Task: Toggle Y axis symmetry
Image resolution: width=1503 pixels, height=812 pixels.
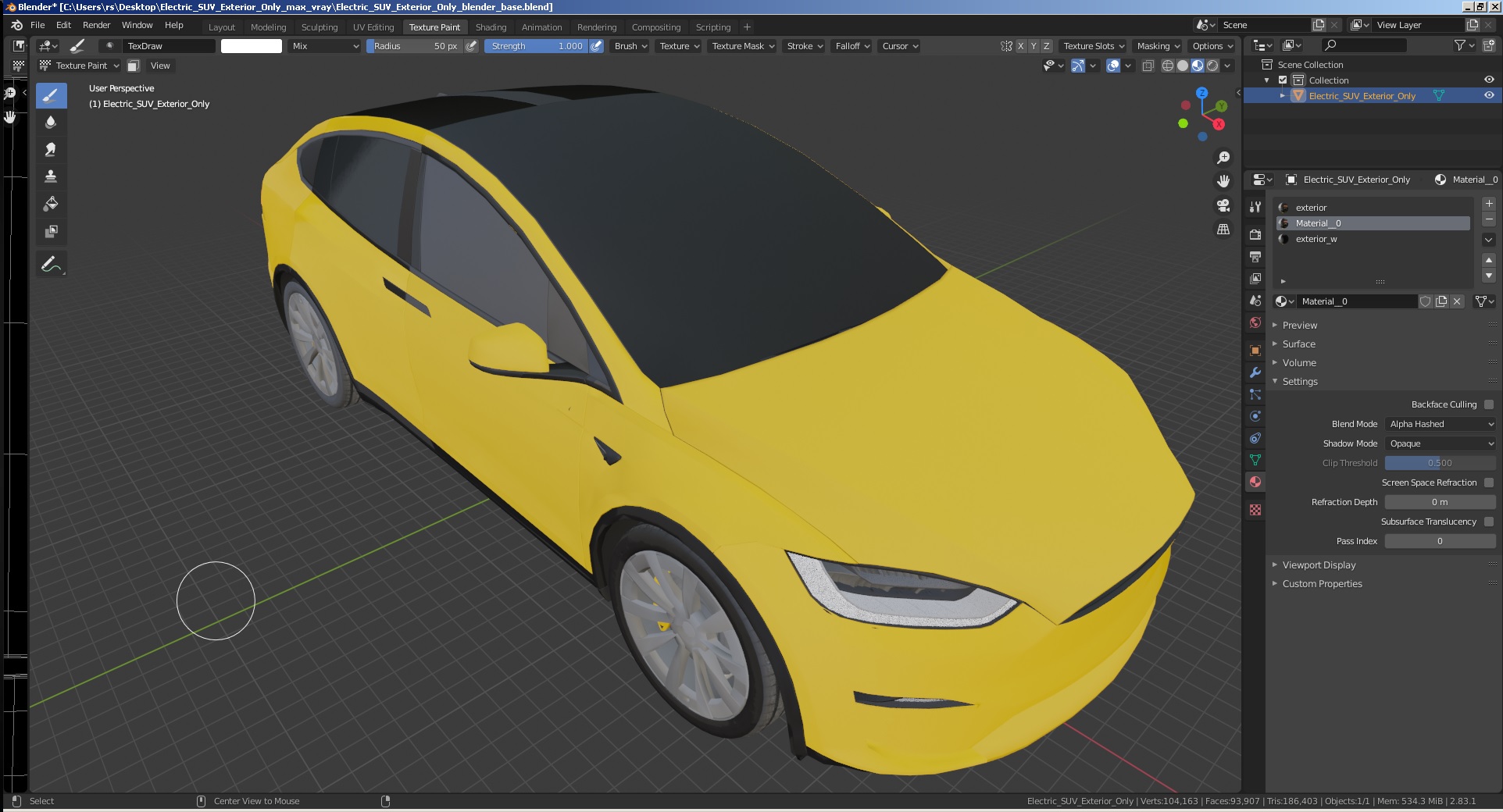Action: [x=1034, y=46]
